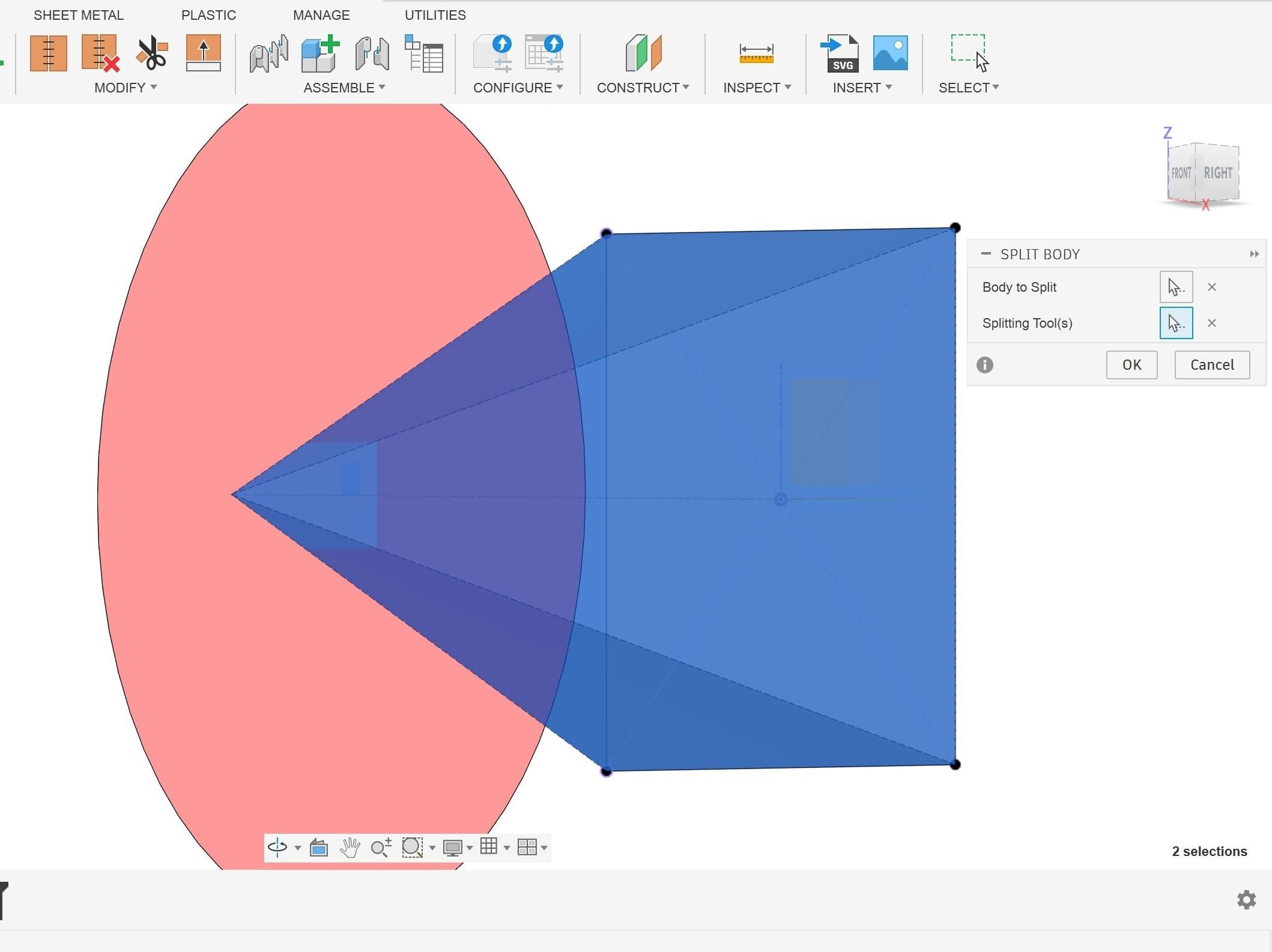Cancel the Split Body dialog
This screenshot has height=952, width=1272.
[x=1213, y=365]
